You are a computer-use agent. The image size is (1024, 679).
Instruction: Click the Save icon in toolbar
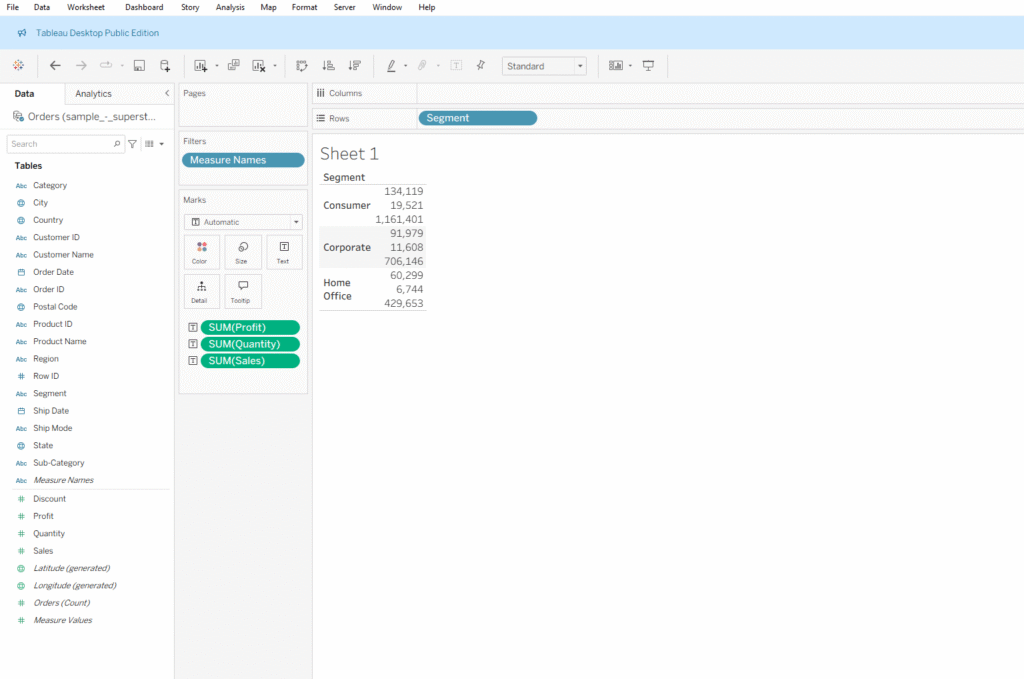[x=139, y=66]
